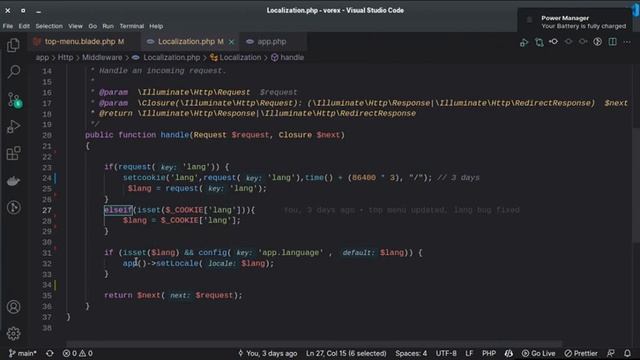Image resolution: width=640 pixels, height=360 pixels.
Task: Open the Edit menu
Action: [x=24, y=26]
